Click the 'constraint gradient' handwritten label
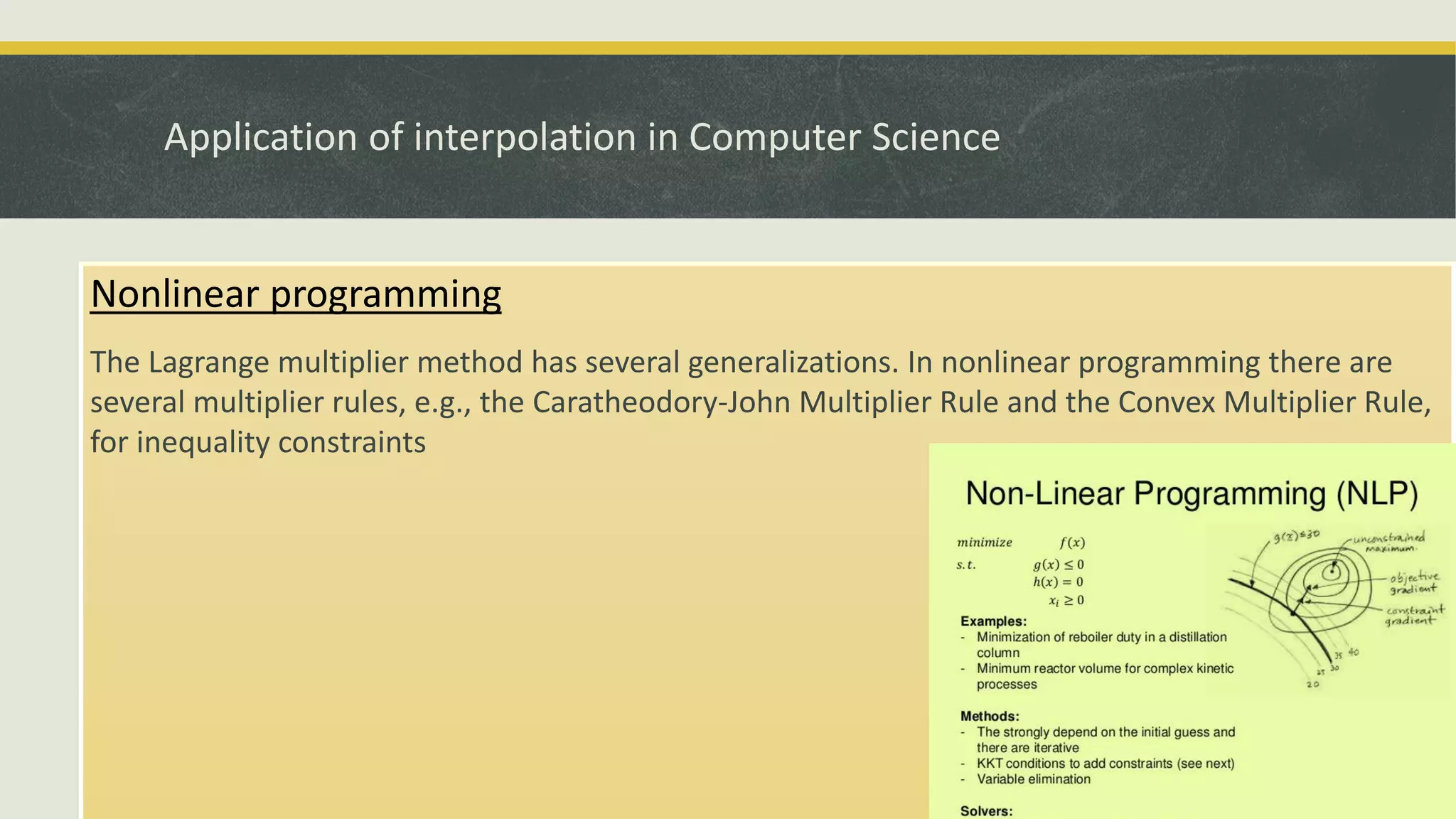 coord(1413,615)
